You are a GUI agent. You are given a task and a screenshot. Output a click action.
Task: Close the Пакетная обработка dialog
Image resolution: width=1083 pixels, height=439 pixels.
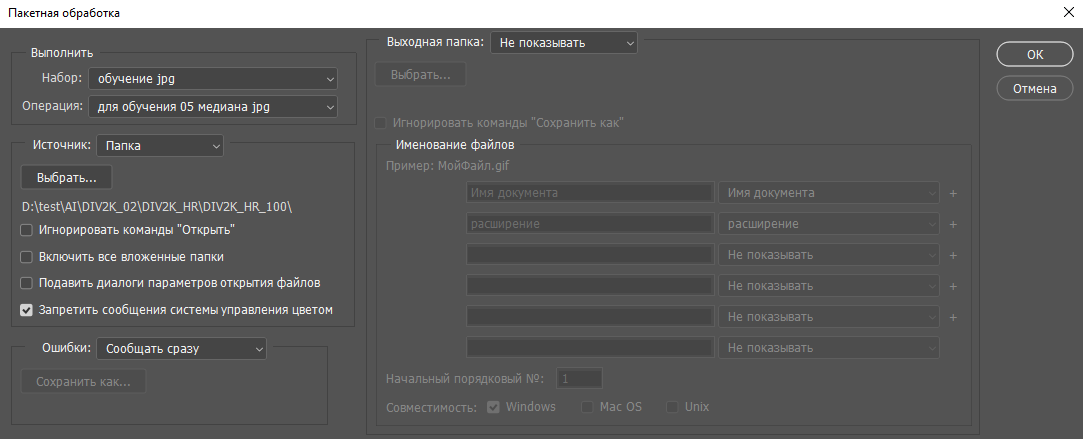point(1063,12)
